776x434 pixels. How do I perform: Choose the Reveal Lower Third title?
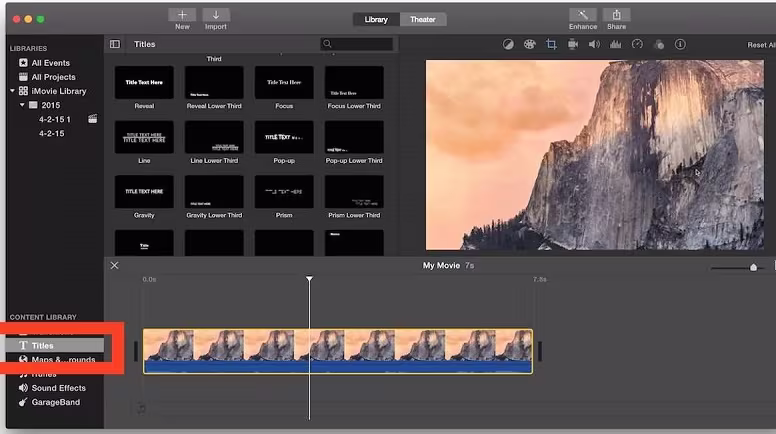pos(214,82)
